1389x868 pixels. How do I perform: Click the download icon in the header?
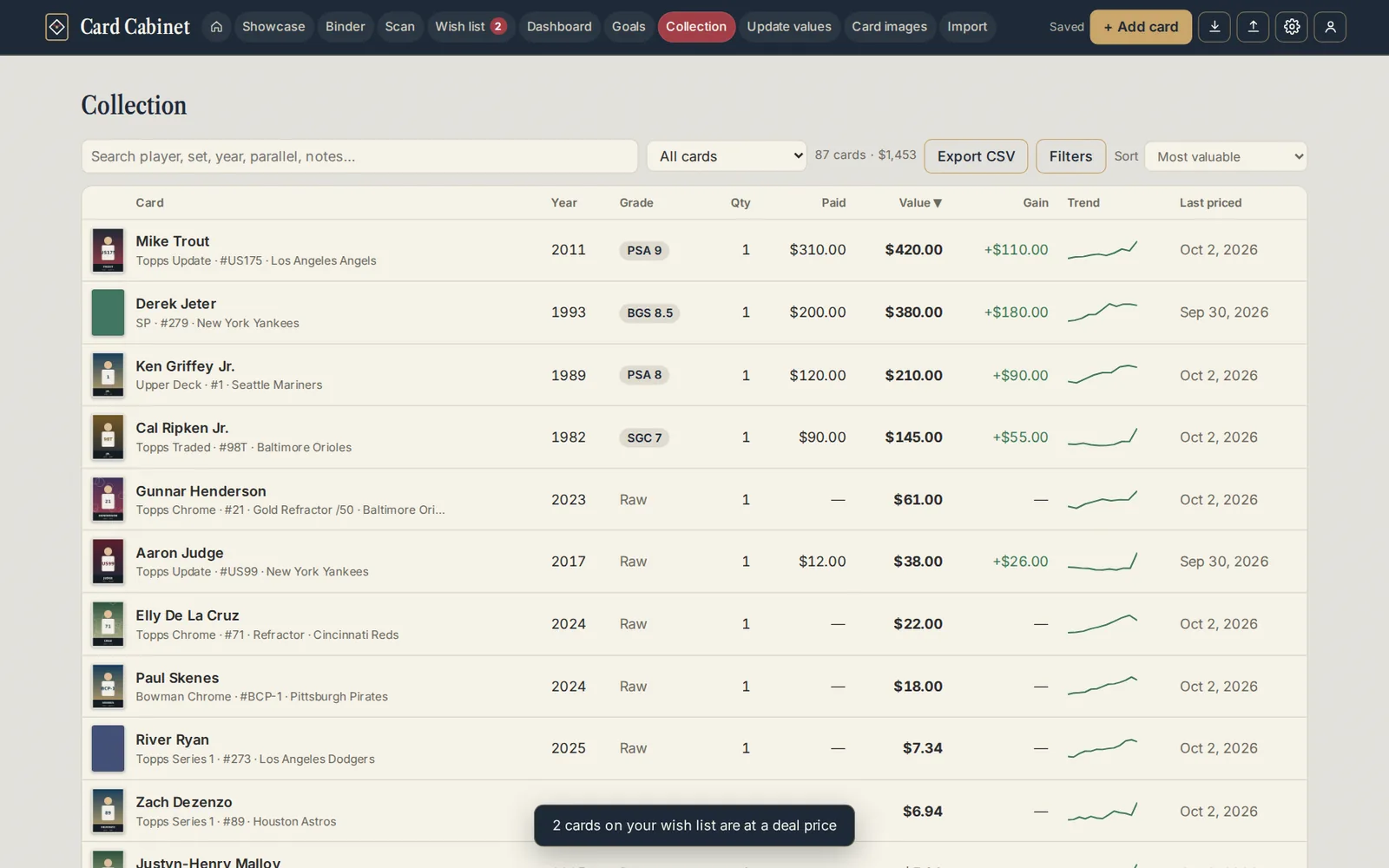1215,27
